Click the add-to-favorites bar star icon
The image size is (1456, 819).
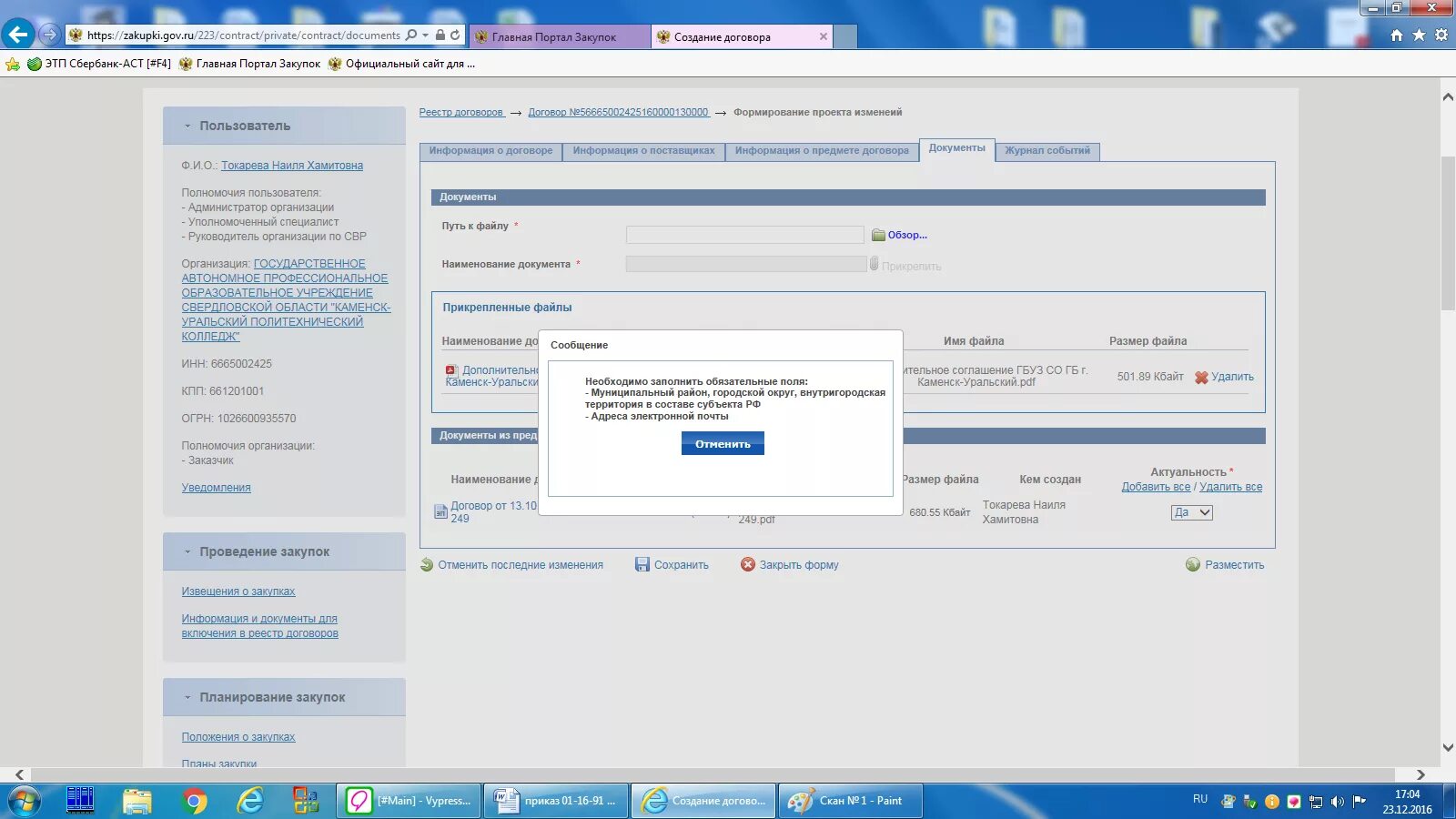tap(13, 64)
